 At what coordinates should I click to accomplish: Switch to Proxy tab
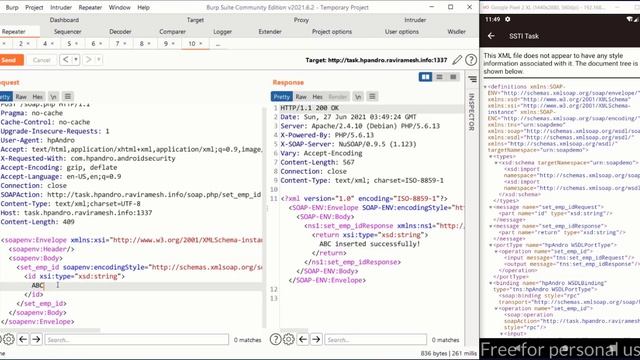pos(301,20)
